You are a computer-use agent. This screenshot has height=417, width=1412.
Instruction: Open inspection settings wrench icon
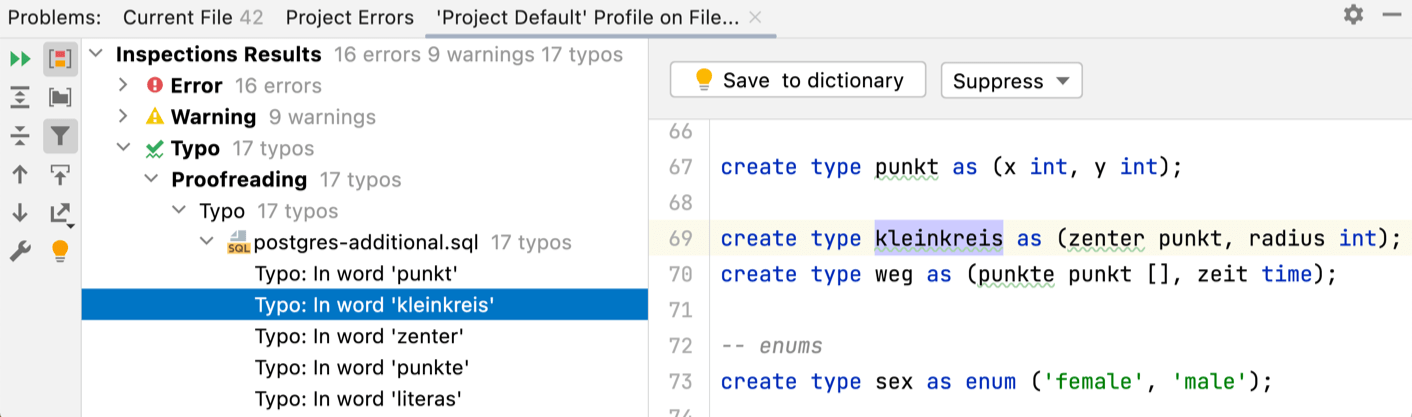(x=20, y=250)
